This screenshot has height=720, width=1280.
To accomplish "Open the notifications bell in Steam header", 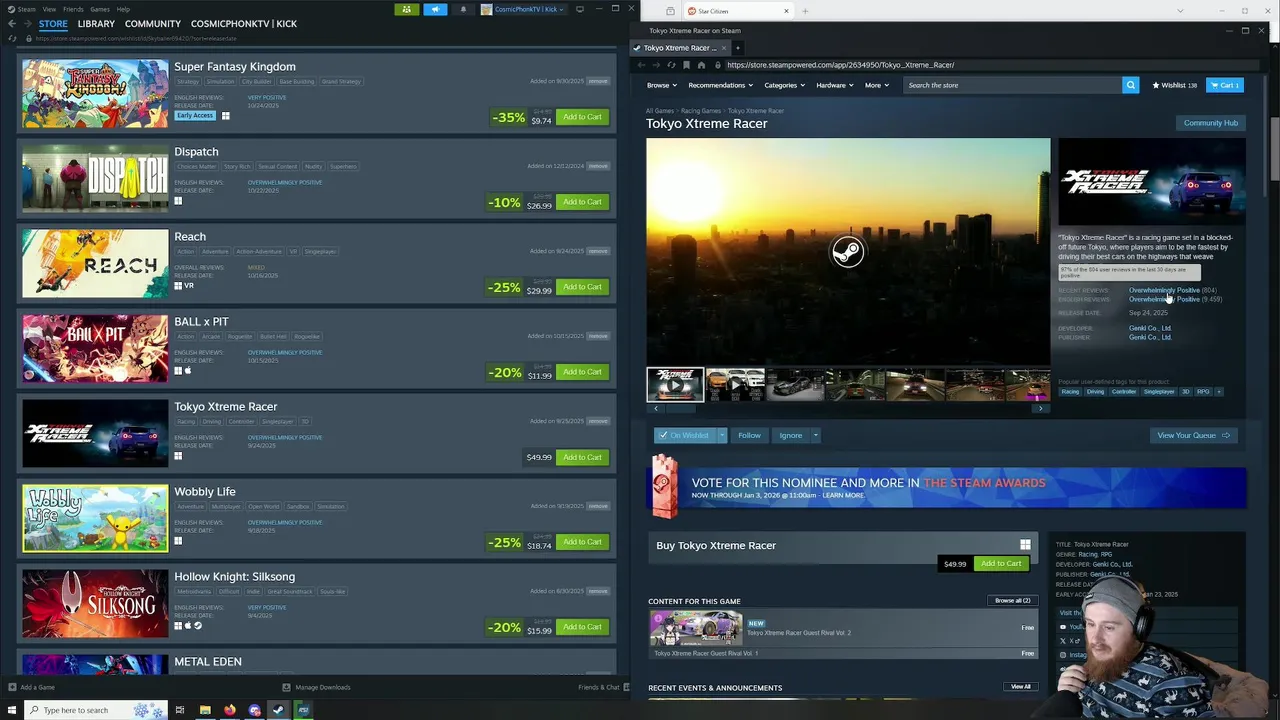I will tap(463, 9).
